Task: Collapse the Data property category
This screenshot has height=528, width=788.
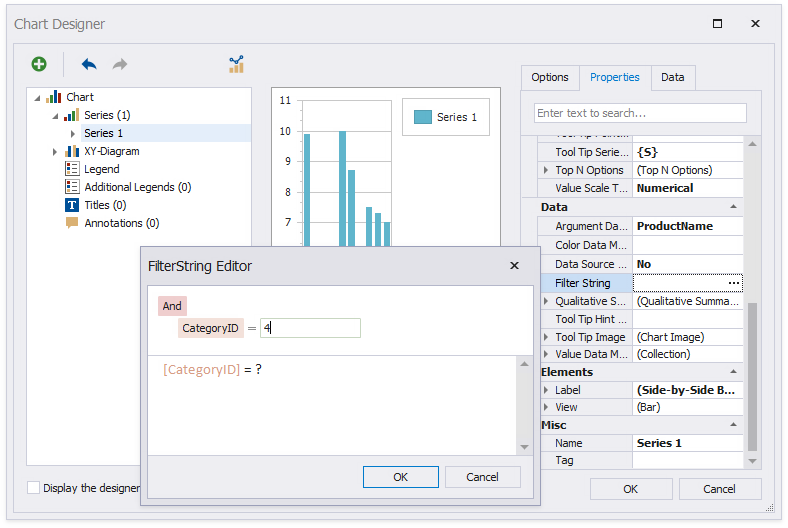Action: (734, 207)
